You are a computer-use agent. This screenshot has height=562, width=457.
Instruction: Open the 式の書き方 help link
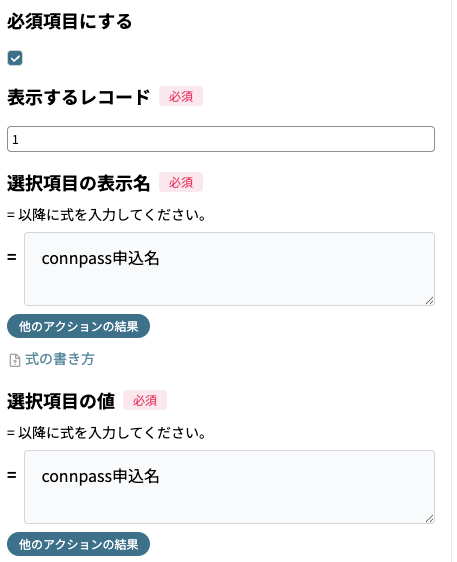pyautogui.click(x=60, y=359)
